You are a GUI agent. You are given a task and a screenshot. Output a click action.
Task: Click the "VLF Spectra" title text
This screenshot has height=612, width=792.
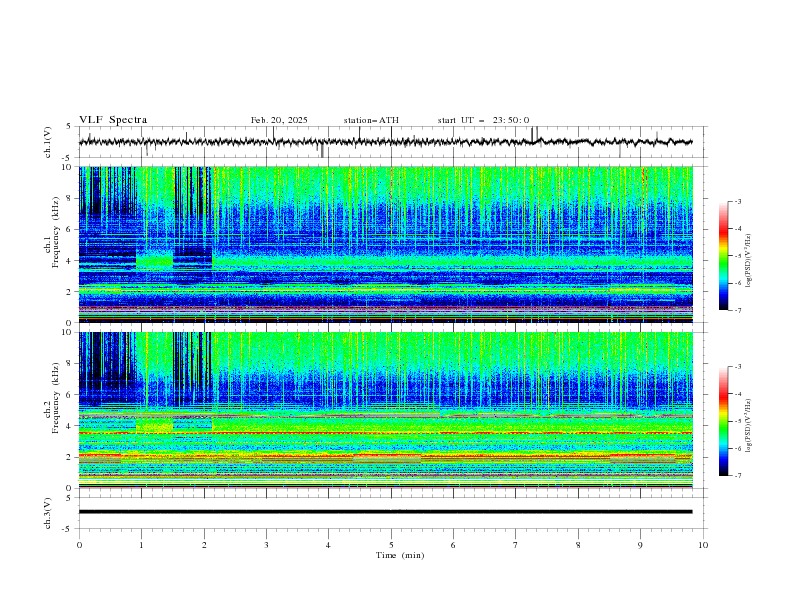113,120
